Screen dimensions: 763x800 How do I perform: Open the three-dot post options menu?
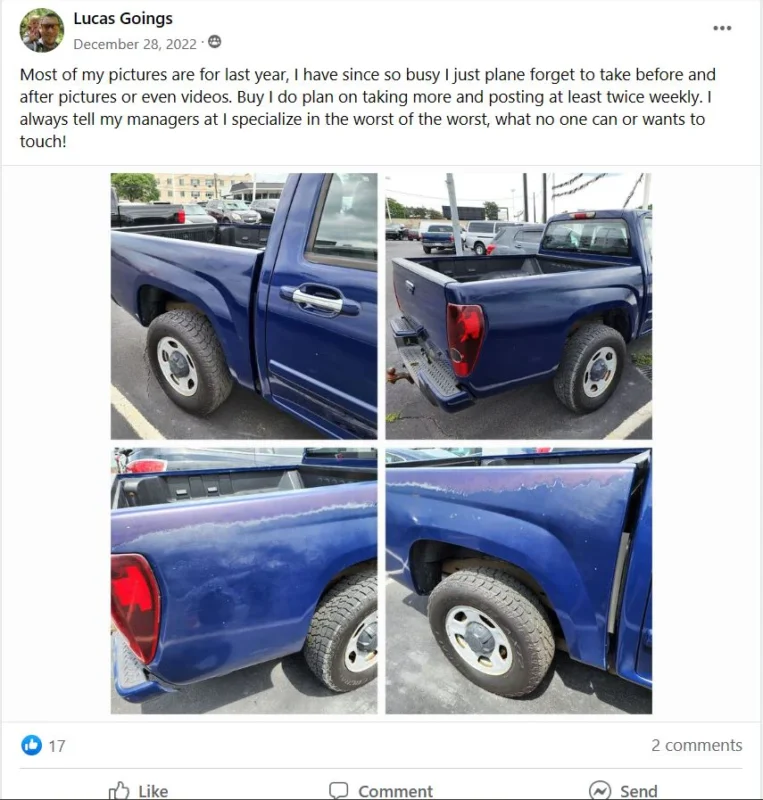click(x=722, y=28)
